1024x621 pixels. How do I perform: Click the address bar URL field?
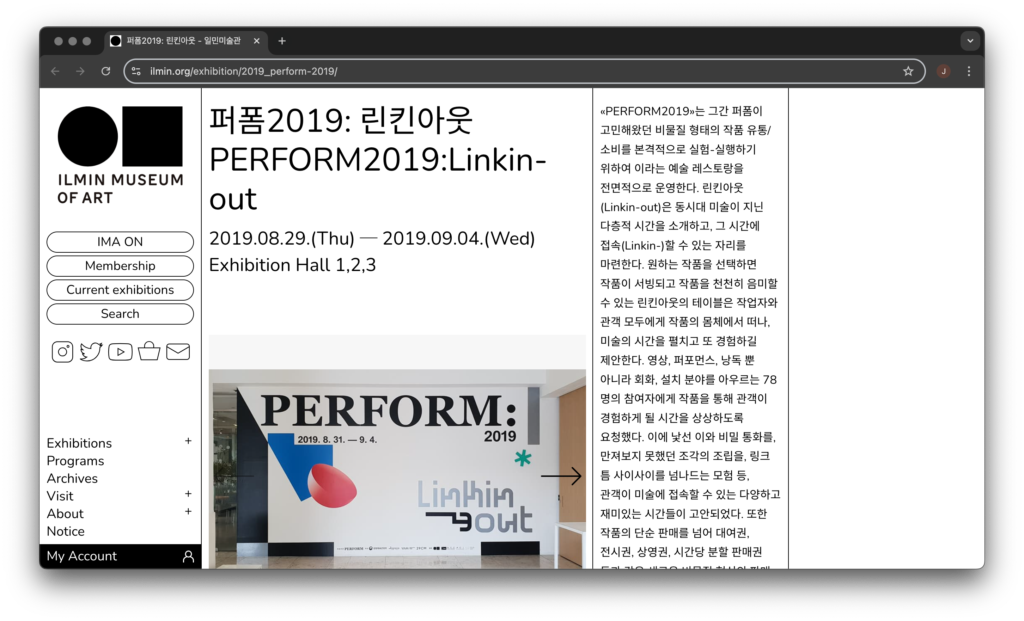pyautogui.click(x=500, y=71)
